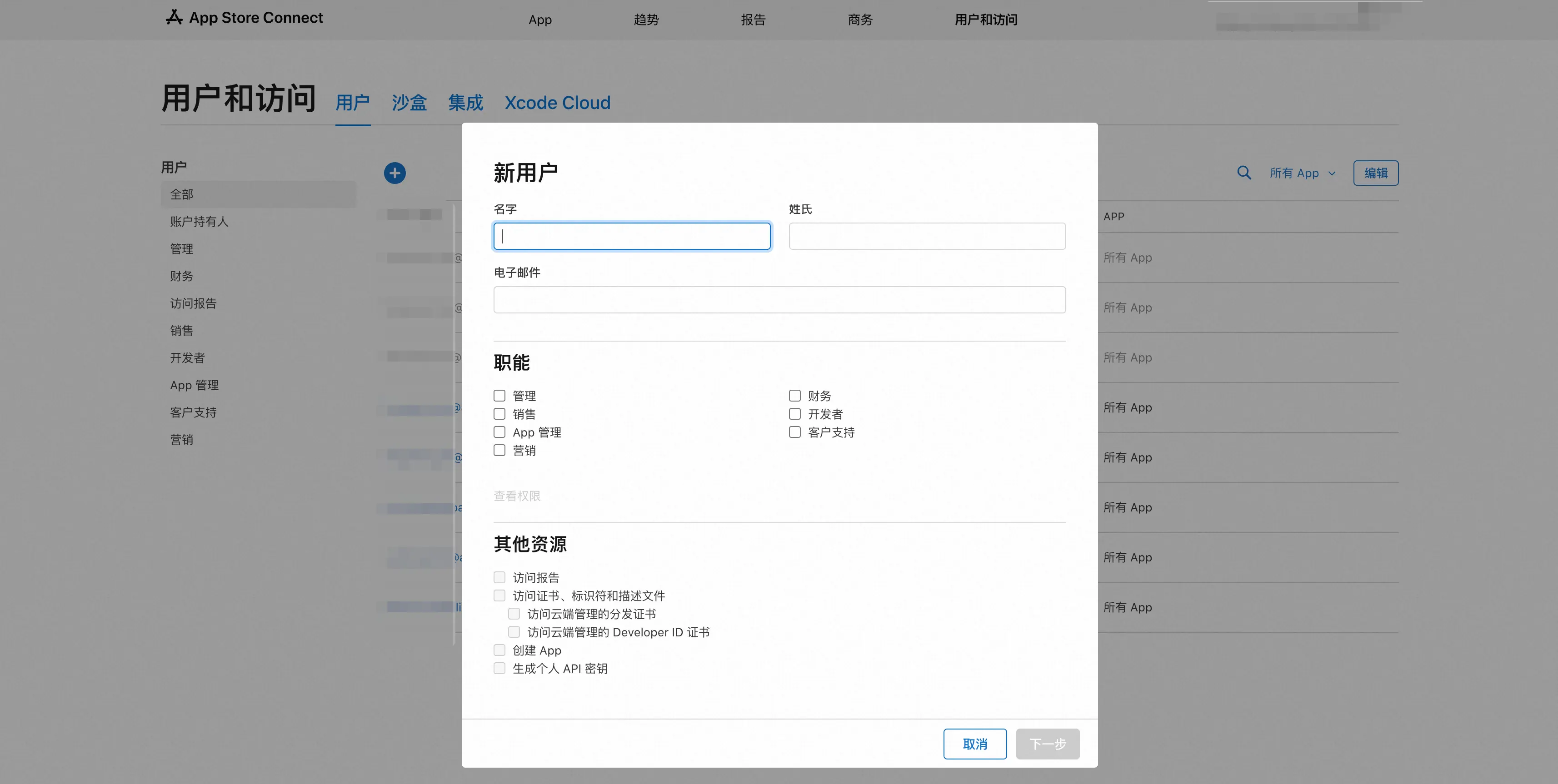Toggle 访问云端管理的分发证书 checkbox
1558x784 pixels.
click(514, 614)
